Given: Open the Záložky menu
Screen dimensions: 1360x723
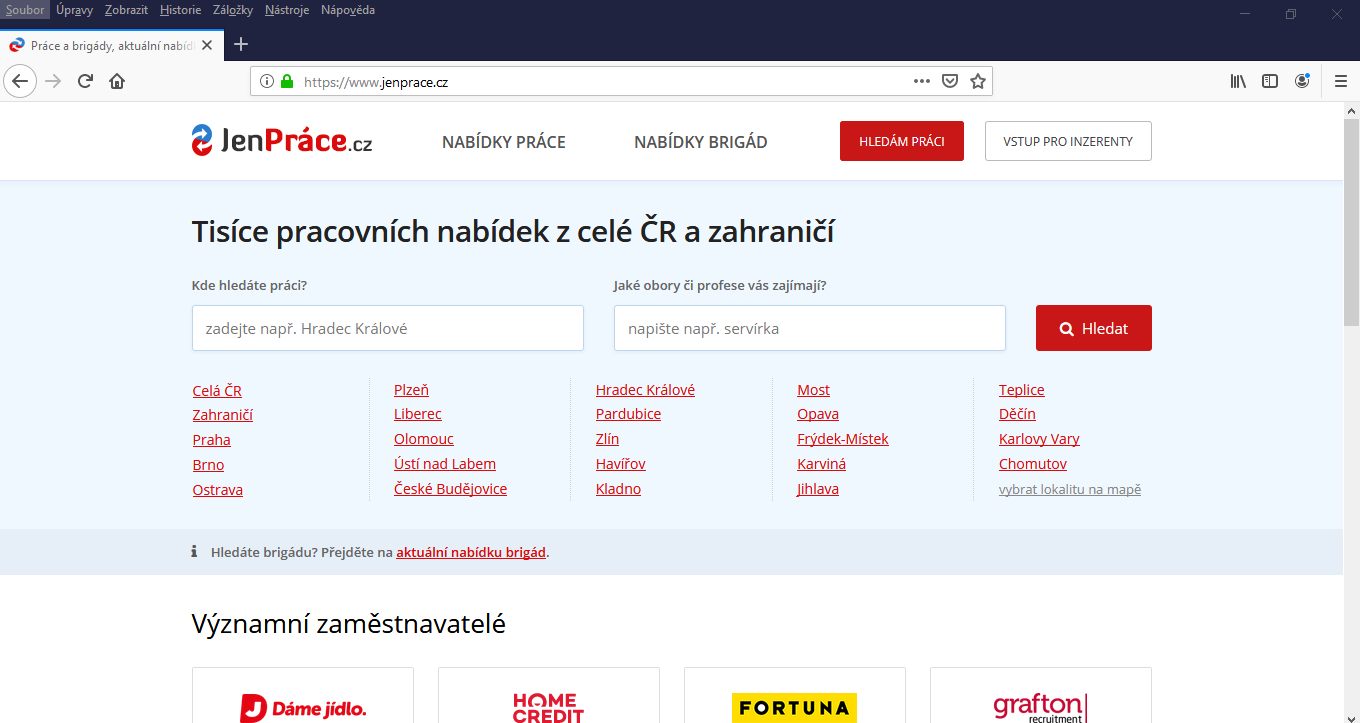Looking at the screenshot, I should click(233, 10).
